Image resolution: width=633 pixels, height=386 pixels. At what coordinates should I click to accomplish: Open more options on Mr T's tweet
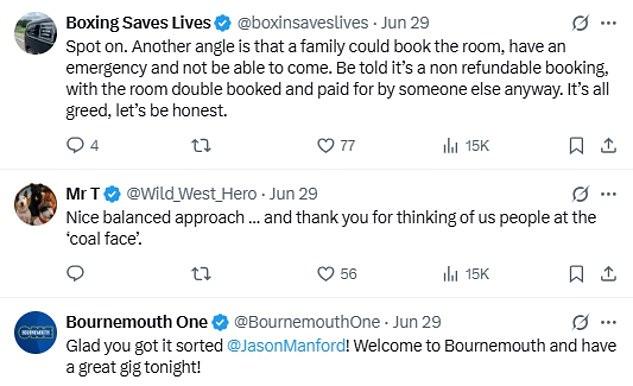pos(608,194)
